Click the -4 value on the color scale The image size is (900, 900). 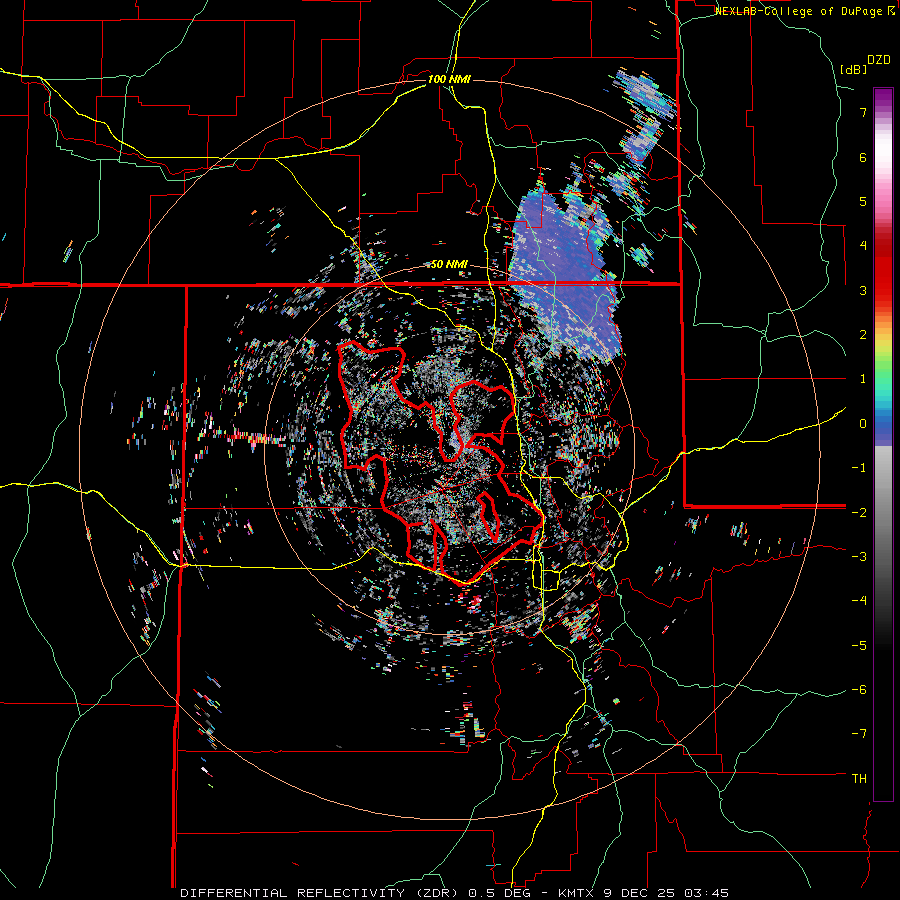(859, 601)
